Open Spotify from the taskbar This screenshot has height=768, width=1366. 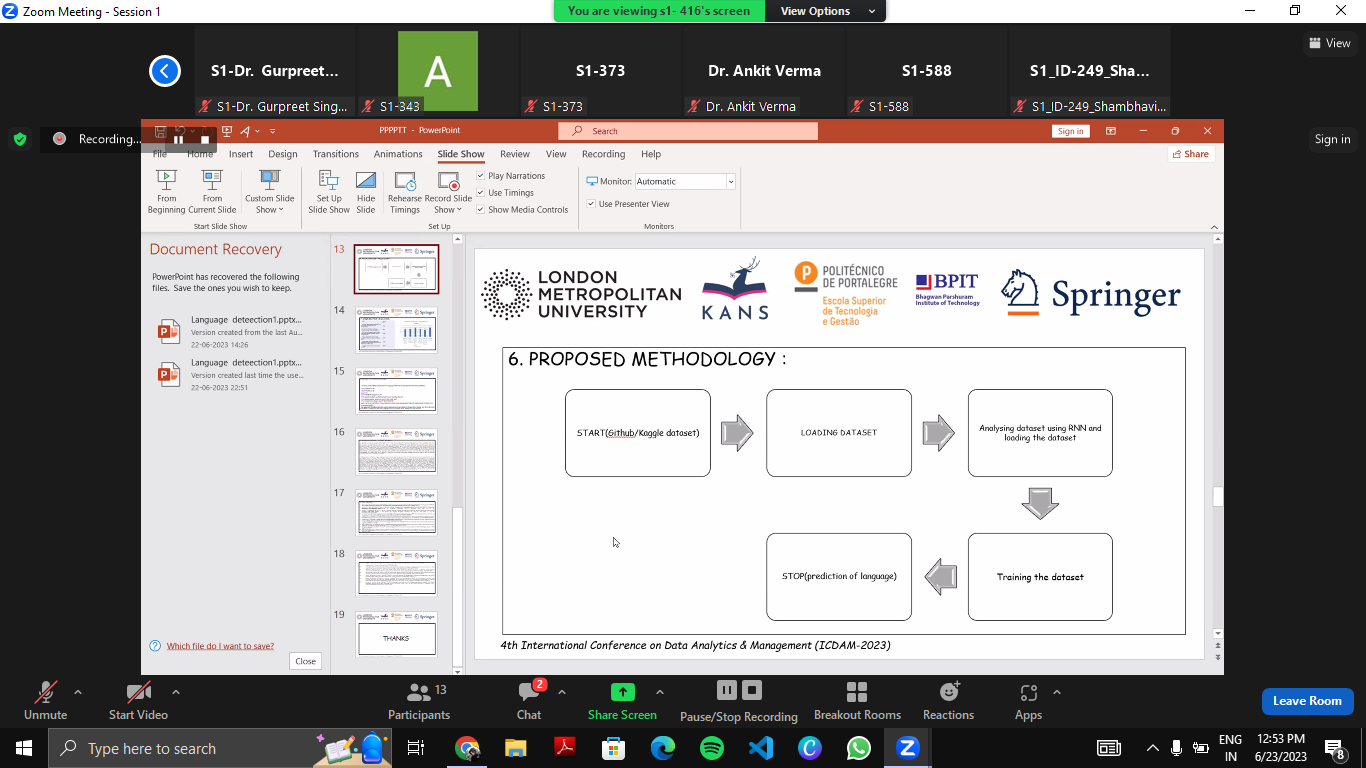[x=712, y=748]
